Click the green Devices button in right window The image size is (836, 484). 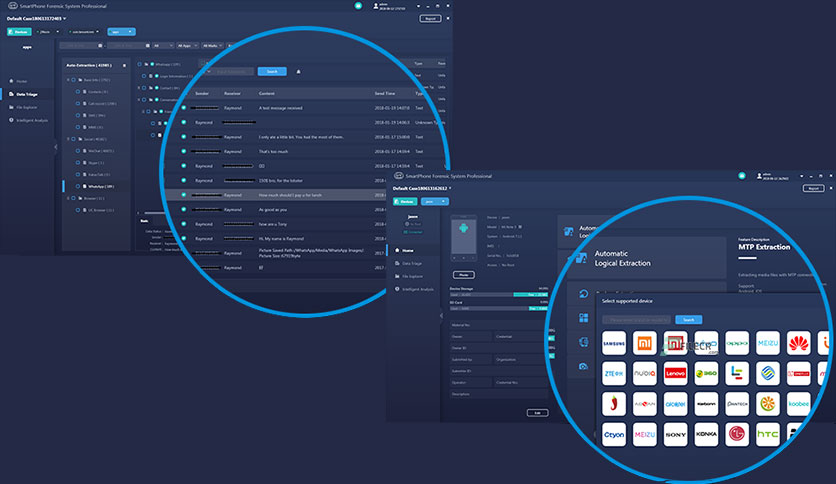click(x=405, y=201)
